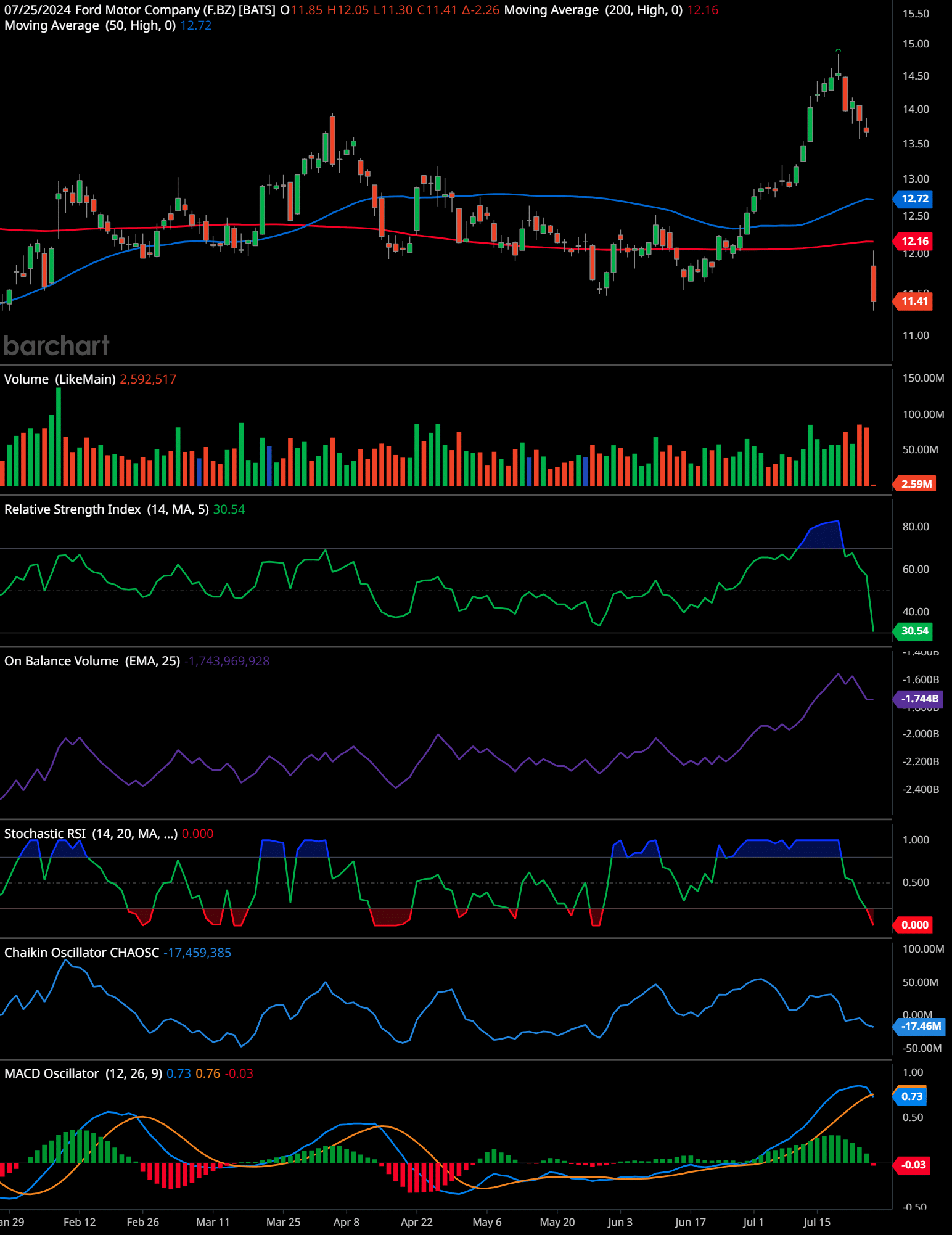Click the red 0.000 Stochastic RSI badge
The width and height of the screenshot is (952, 1235).
[x=913, y=925]
